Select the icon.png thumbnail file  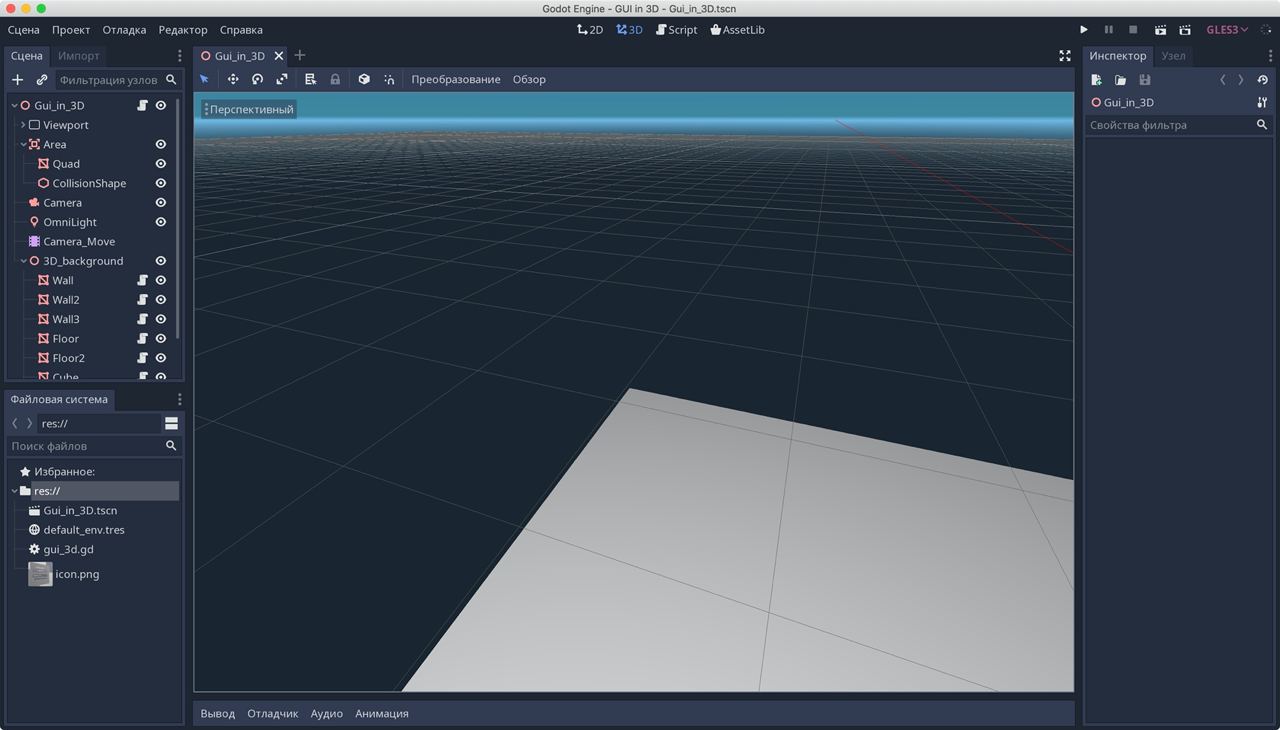pos(66,574)
